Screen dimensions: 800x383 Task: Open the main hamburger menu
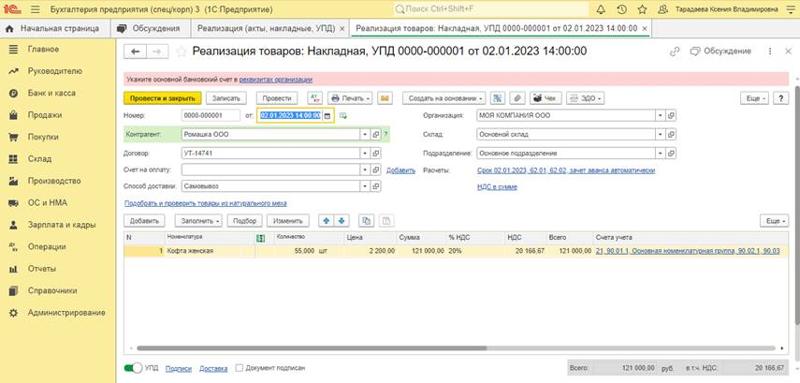coord(35,10)
